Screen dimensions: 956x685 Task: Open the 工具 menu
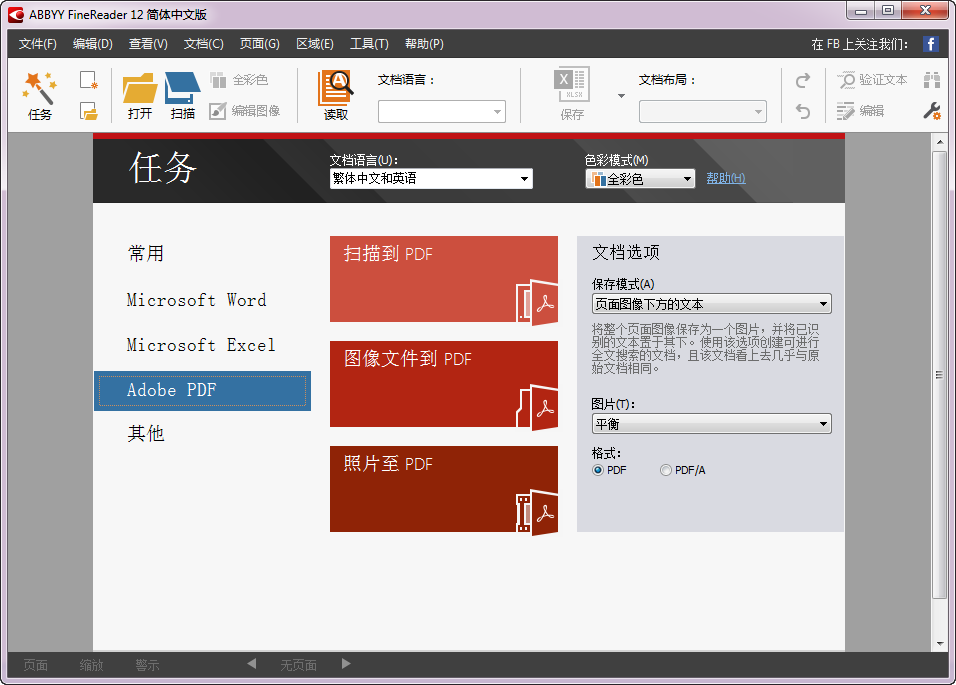click(368, 43)
